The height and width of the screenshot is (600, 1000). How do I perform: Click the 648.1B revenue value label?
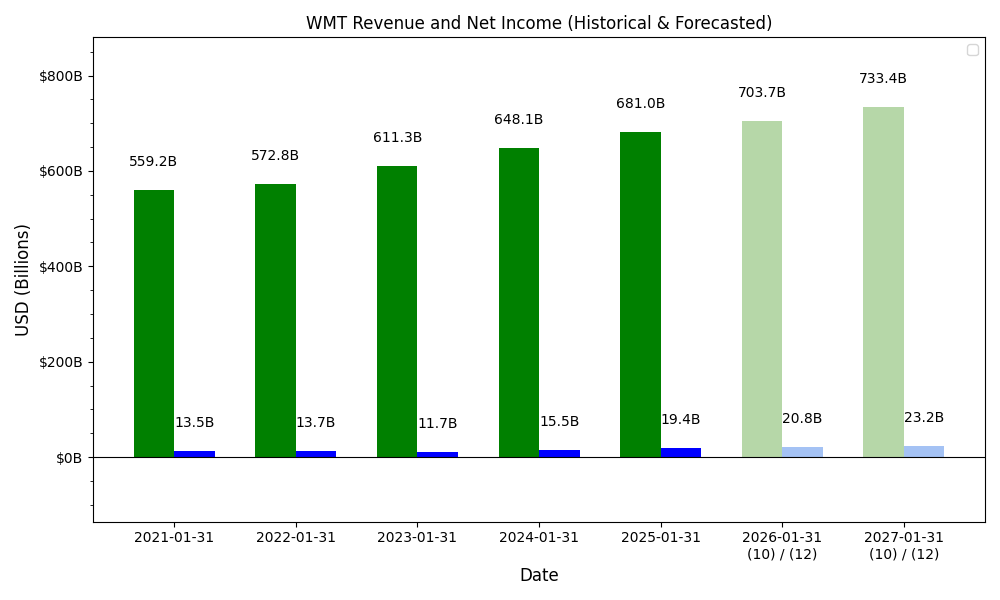click(518, 119)
